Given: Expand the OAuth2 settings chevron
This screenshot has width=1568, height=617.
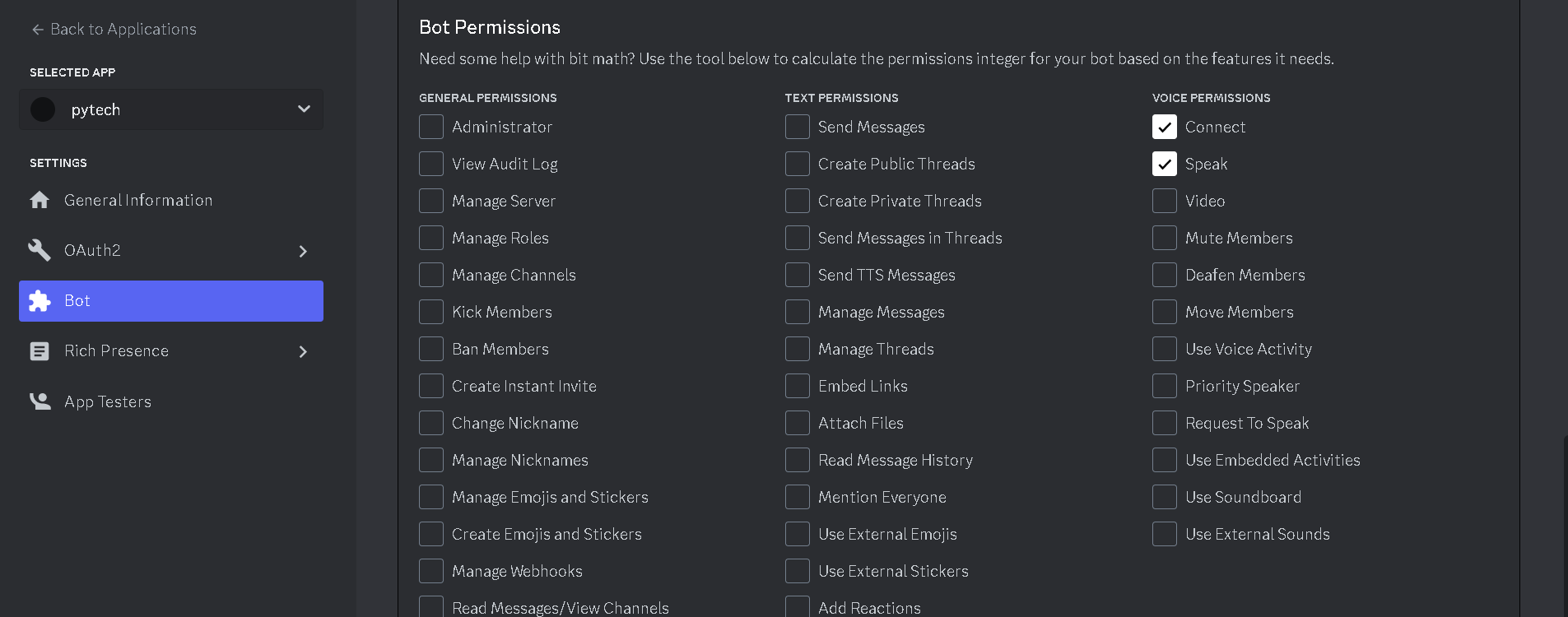Looking at the screenshot, I should 303,250.
